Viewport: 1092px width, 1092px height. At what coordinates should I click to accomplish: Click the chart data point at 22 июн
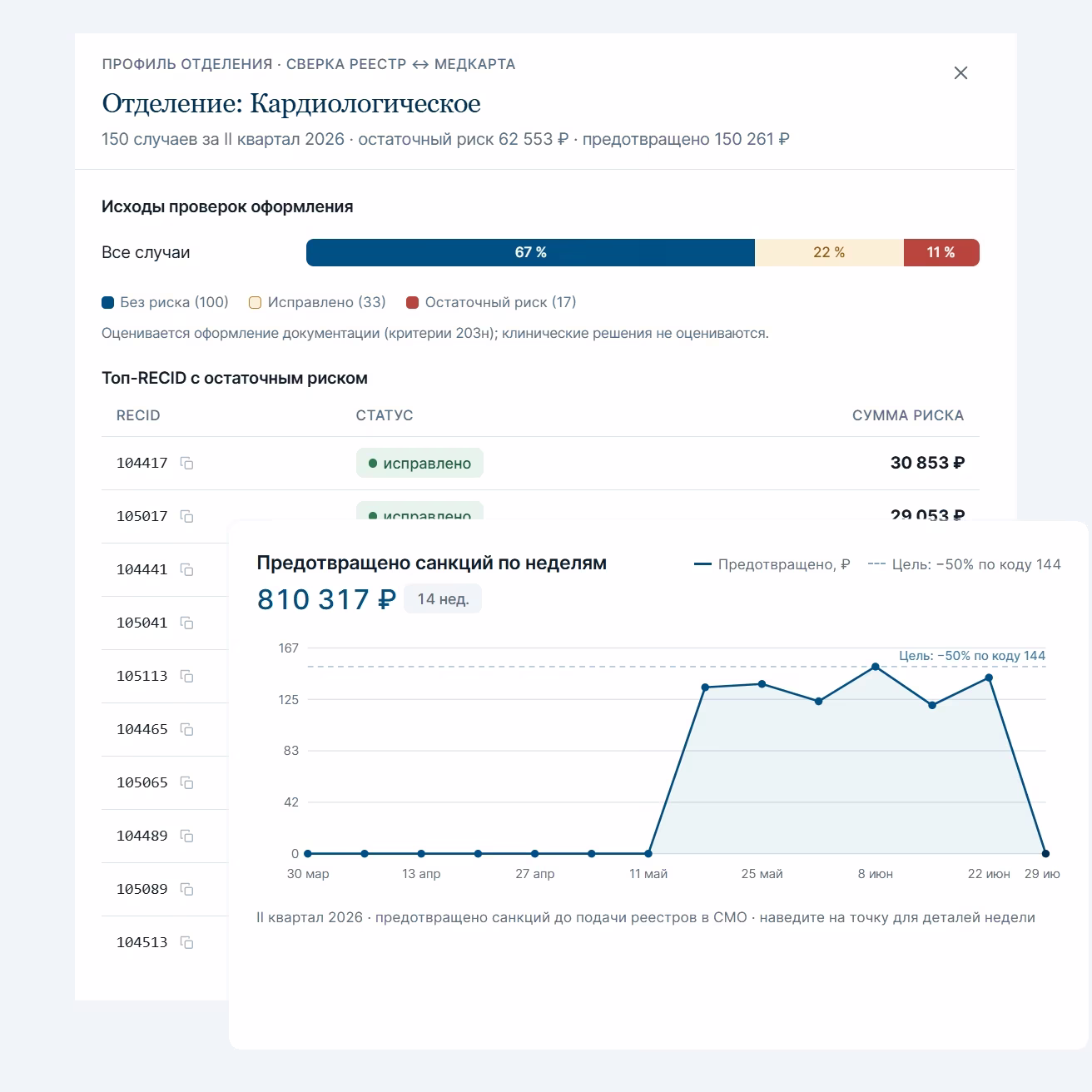(989, 678)
